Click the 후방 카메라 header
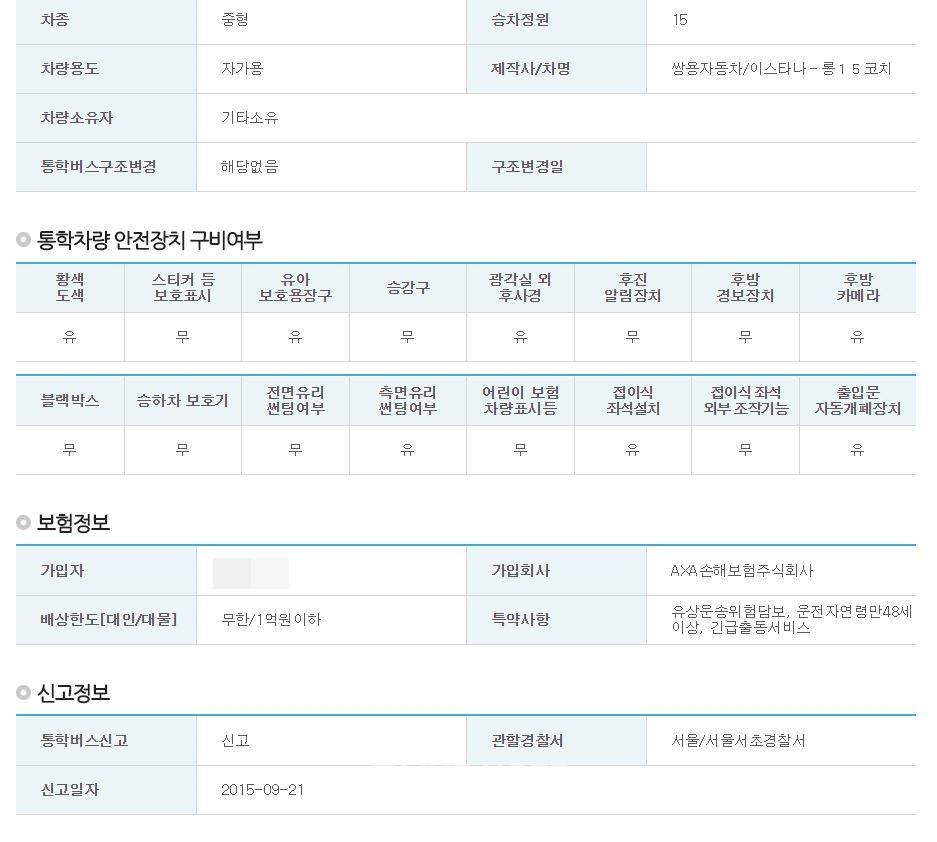The image size is (937, 842). tap(858, 287)
